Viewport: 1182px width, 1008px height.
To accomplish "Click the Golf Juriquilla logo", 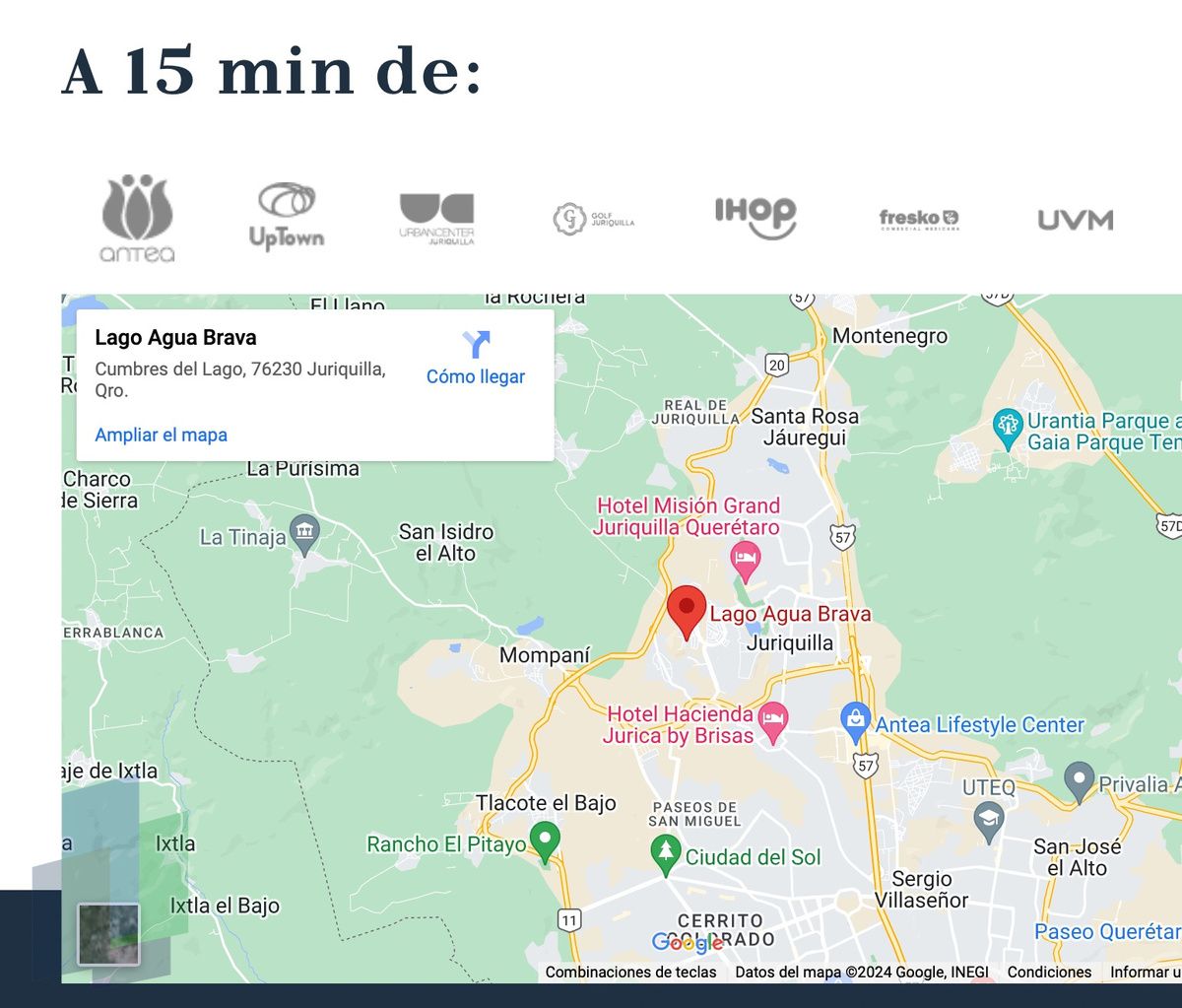I will pyautogui.click(x=593, y=218).
